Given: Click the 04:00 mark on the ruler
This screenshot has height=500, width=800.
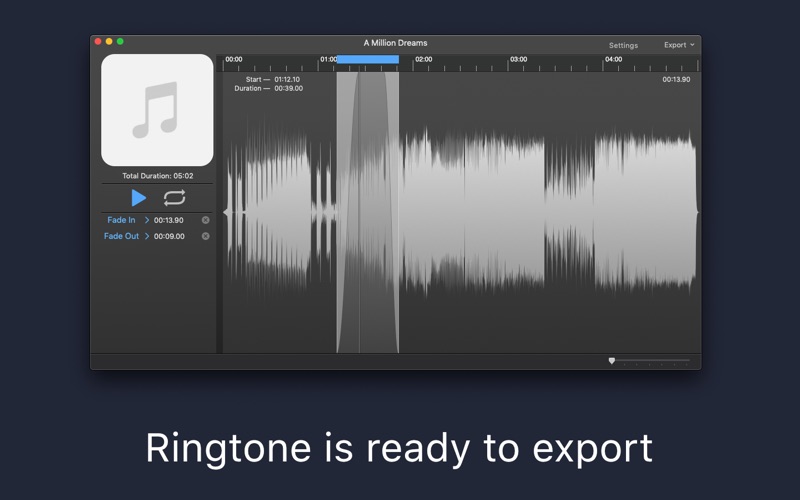Looking at the screenshot, I should 613,59.
